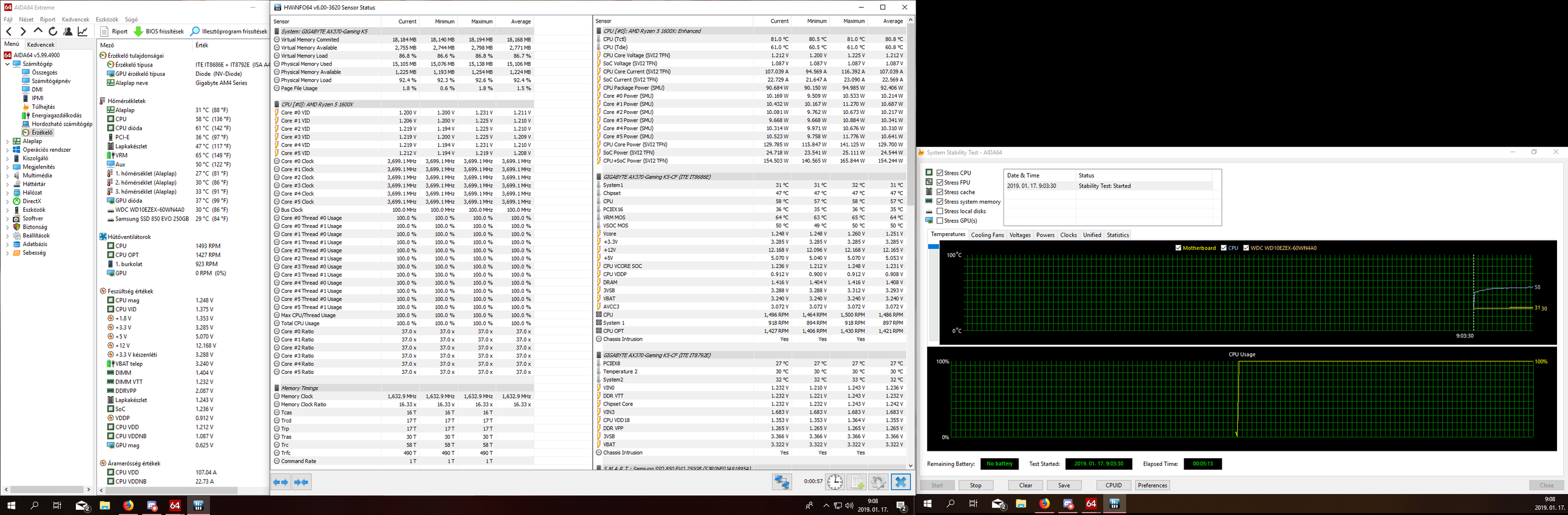Expand Alaplap tree node
1568x515 pixels.
8,141
